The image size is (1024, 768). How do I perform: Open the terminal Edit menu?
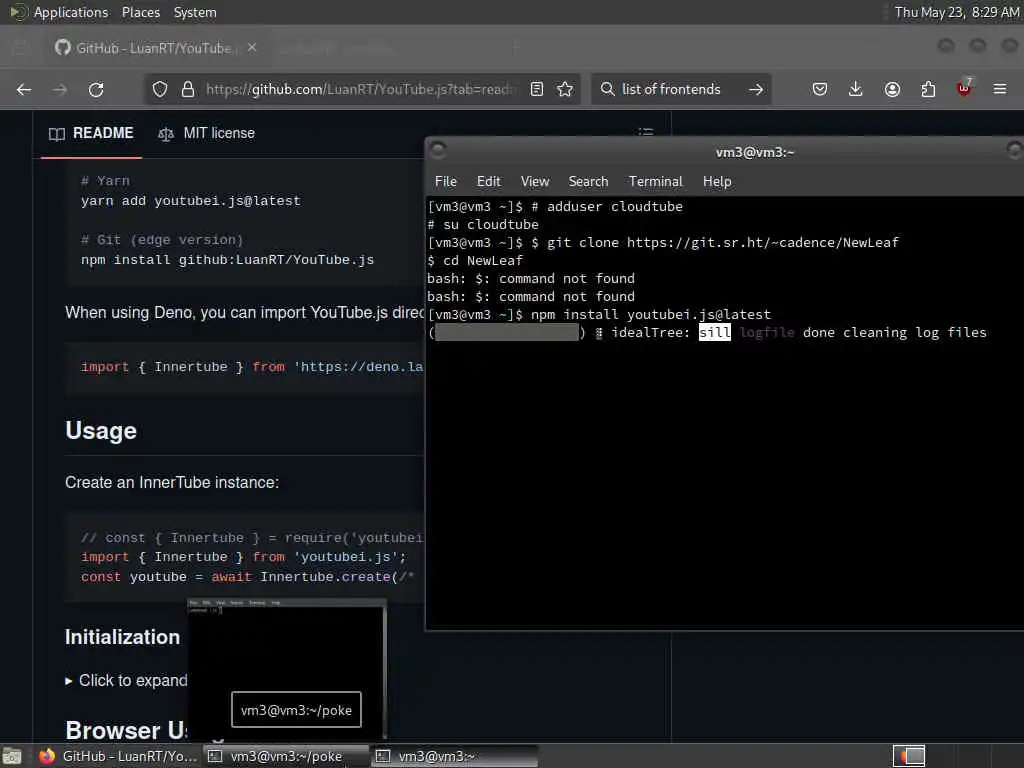coord(488,182)
